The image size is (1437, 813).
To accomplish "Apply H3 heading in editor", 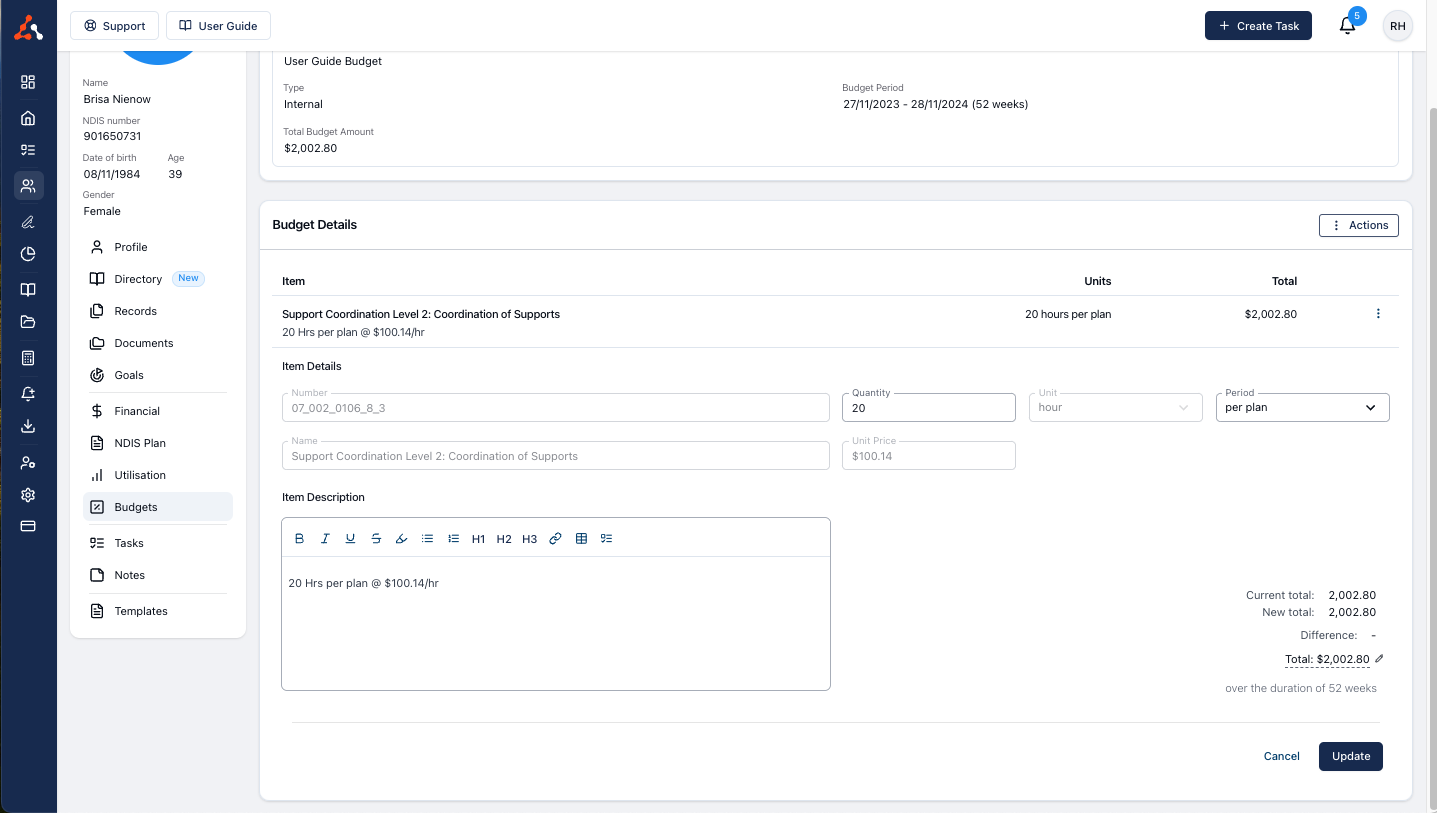I will pyautogui.click(x=529, y=539).
